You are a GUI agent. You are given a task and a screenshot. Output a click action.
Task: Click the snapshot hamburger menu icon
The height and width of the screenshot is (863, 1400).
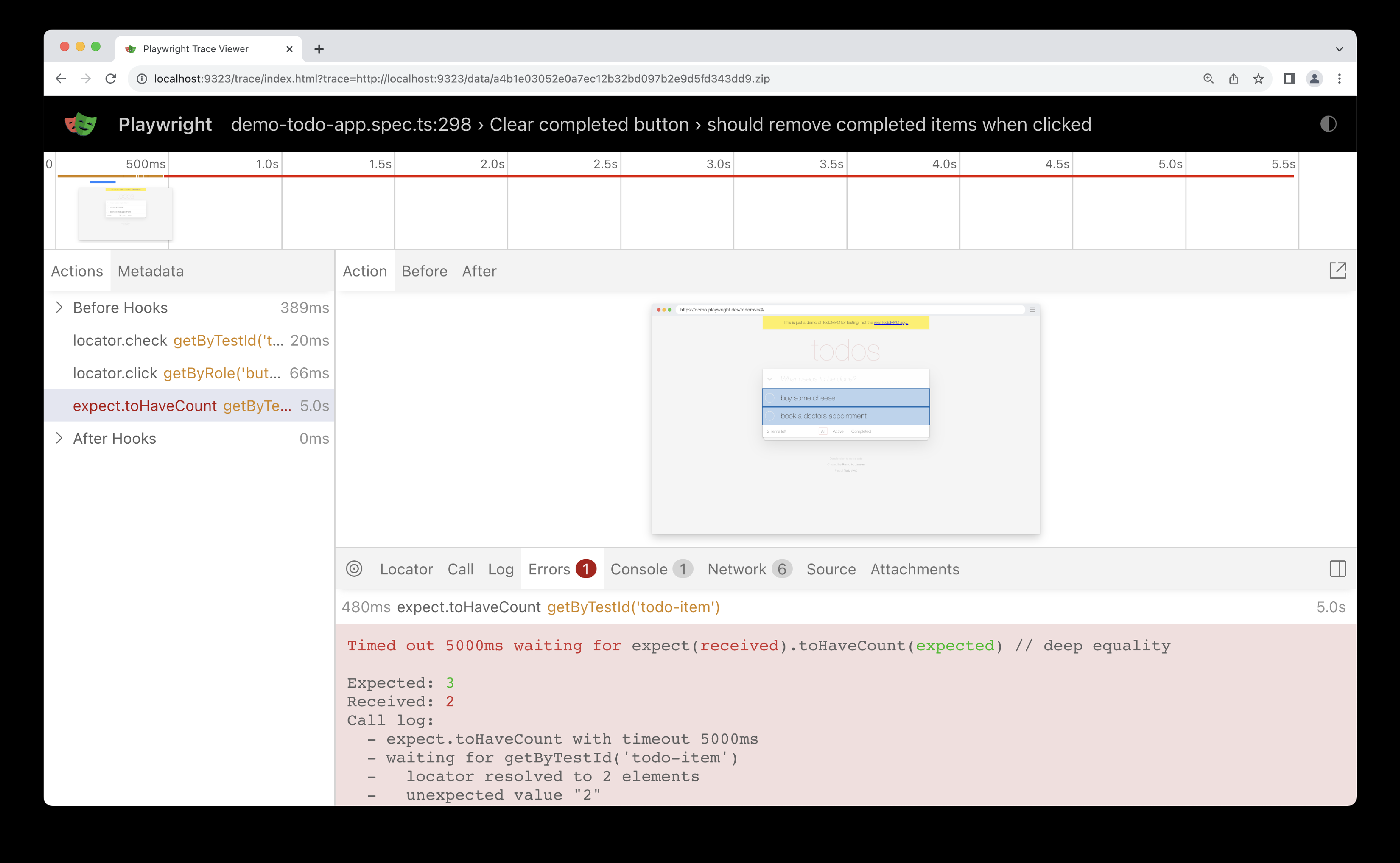click(1032, 310)
